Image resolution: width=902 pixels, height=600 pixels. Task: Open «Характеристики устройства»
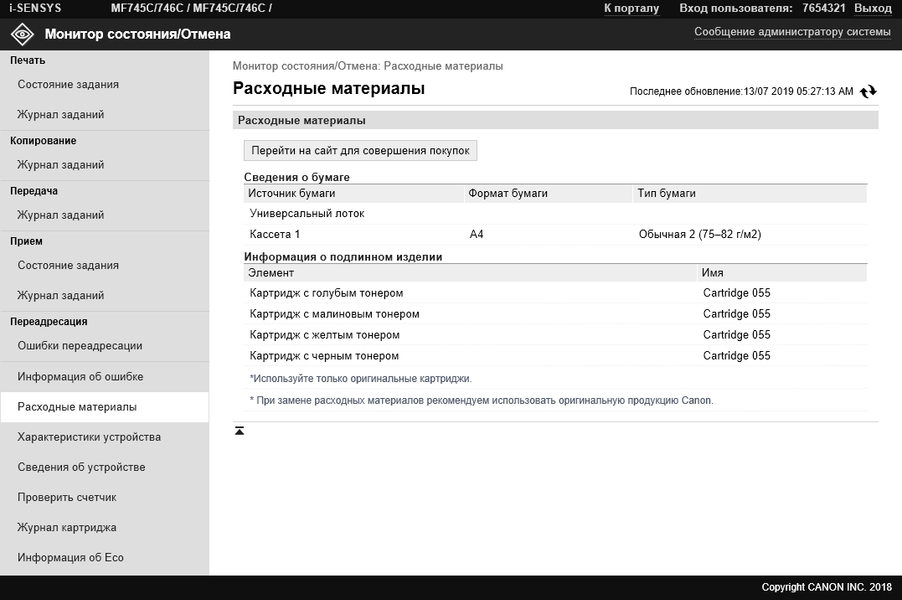coord(89,437)
